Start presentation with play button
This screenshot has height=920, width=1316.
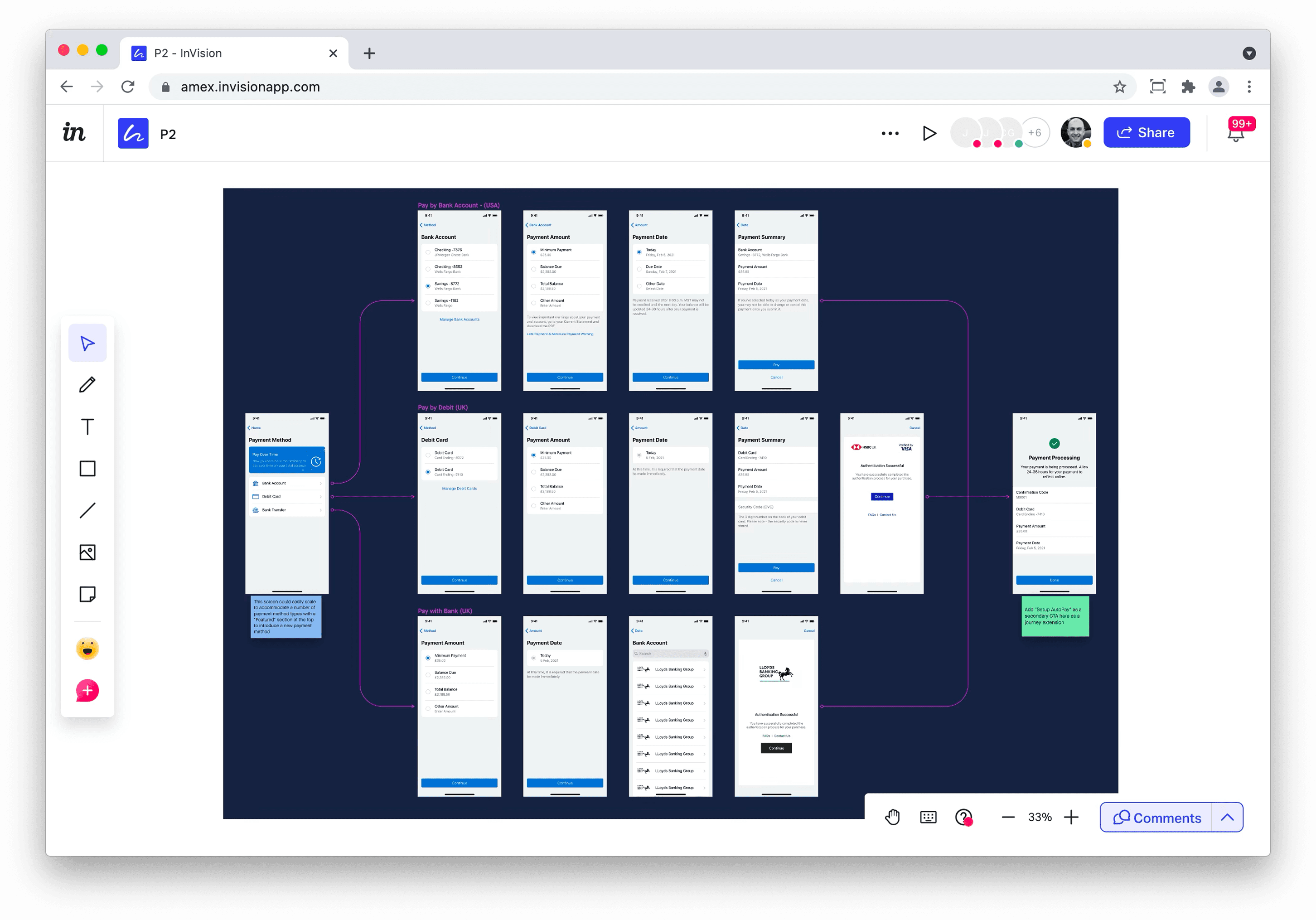click(x=929, y=133)
